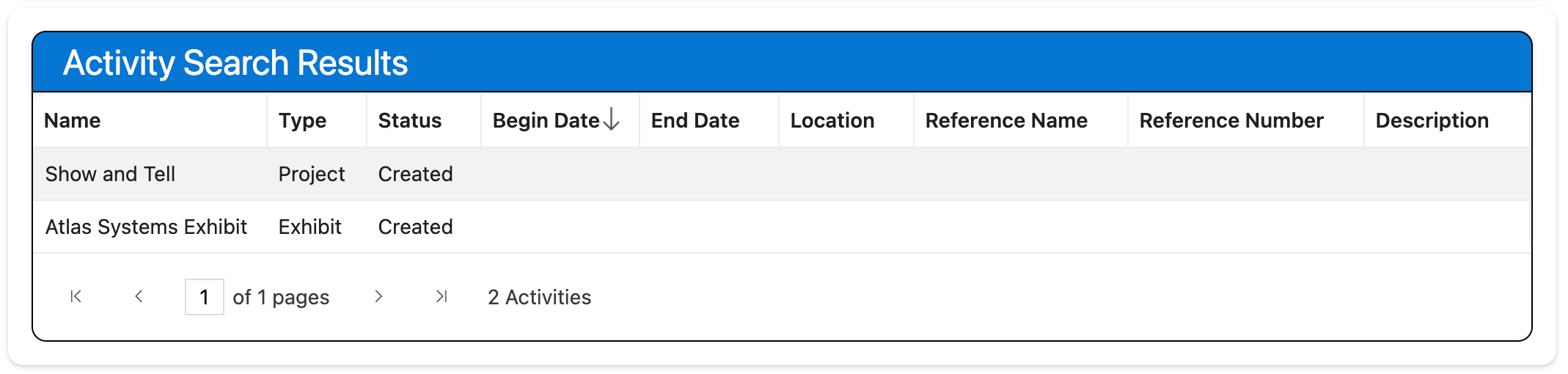
Task: Go to the first page of results
Action: tap(76, 296)
